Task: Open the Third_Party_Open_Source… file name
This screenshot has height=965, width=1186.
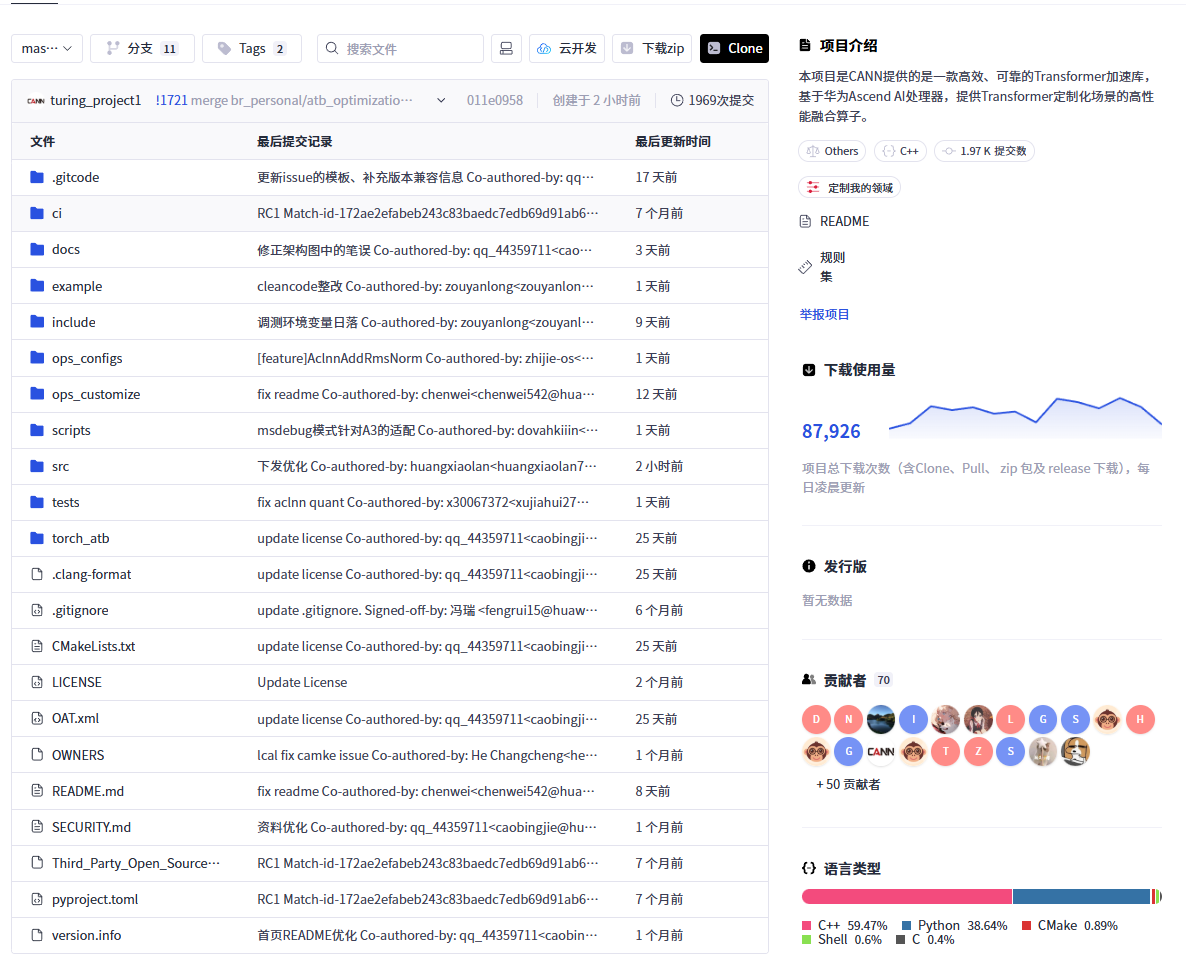Action: 135,863
